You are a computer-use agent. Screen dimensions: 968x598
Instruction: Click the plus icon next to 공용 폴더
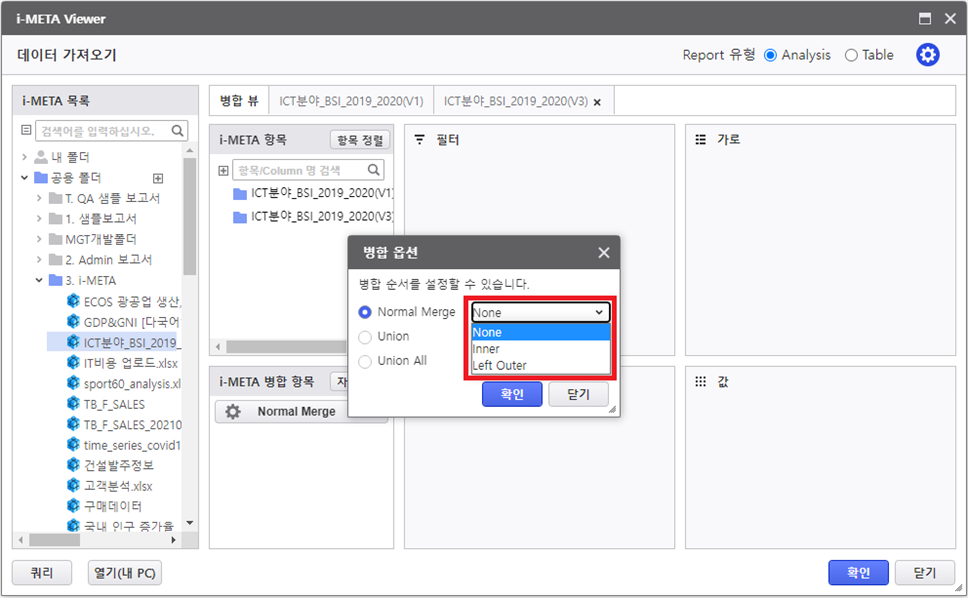click(157, 178)
